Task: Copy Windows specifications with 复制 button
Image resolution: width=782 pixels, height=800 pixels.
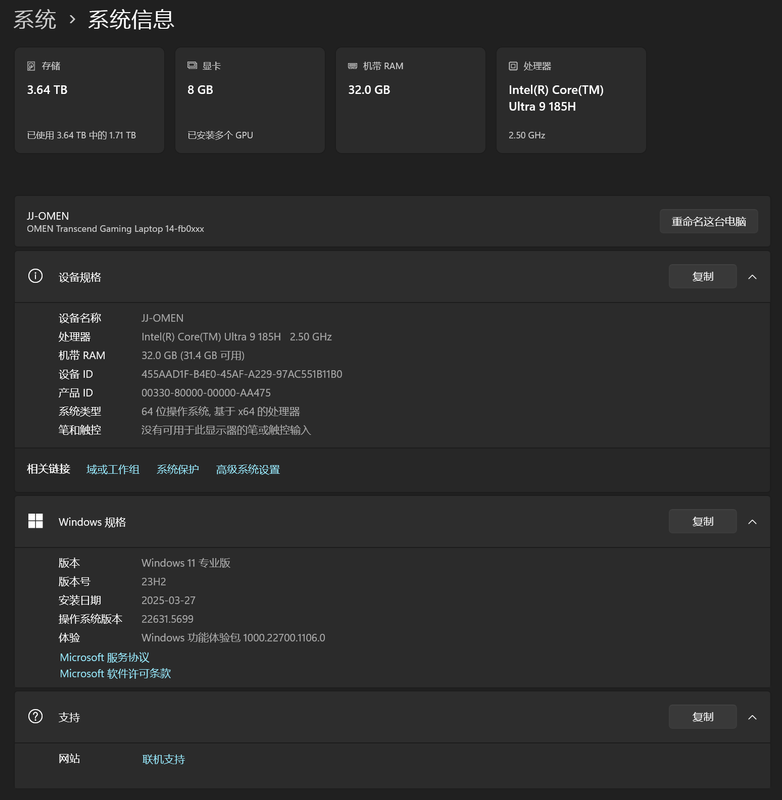Action: (x=702, y=521)
